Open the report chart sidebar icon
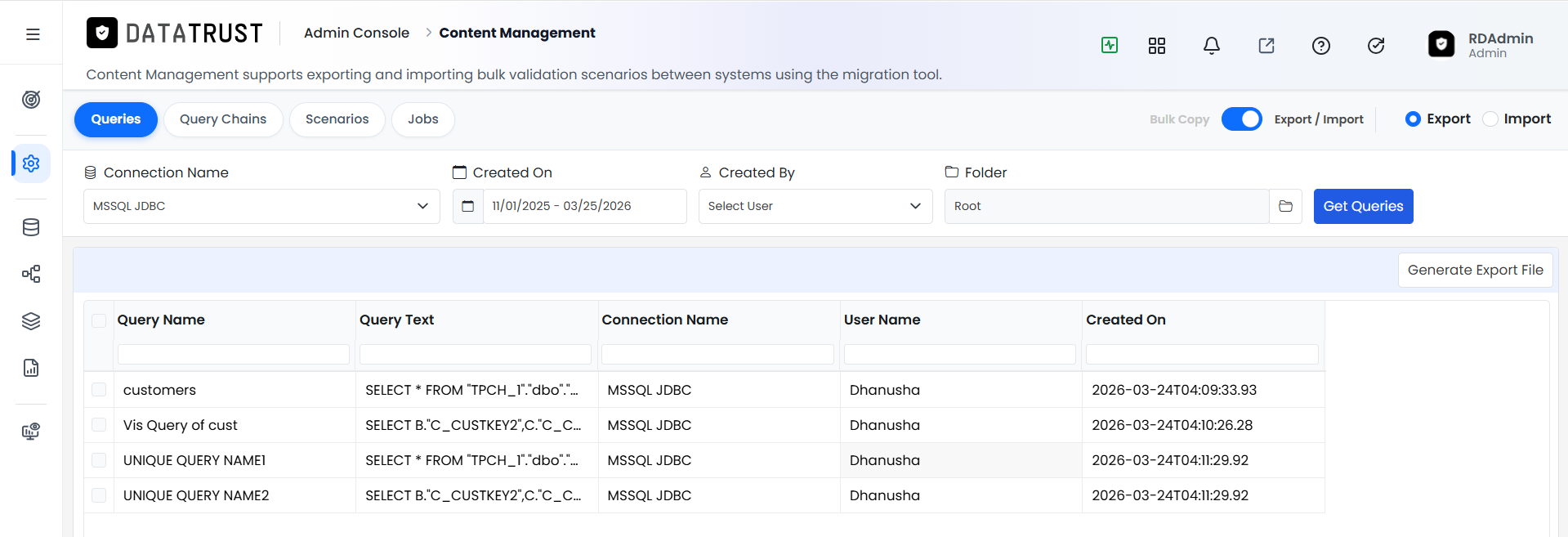Screen dimensions: 1568x537 [31, 368]
